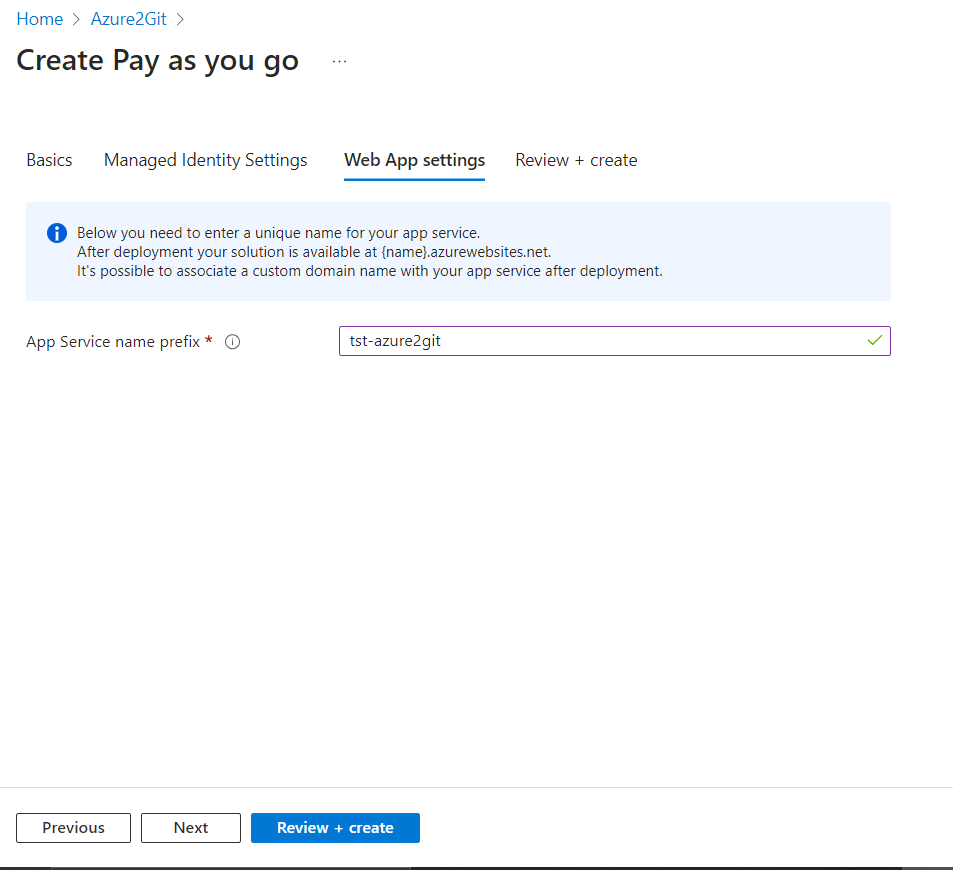Image resolution: width=953 pixels, height=870 pixels.
Task: Select the Web App settings tab
Action: (414, 160)
